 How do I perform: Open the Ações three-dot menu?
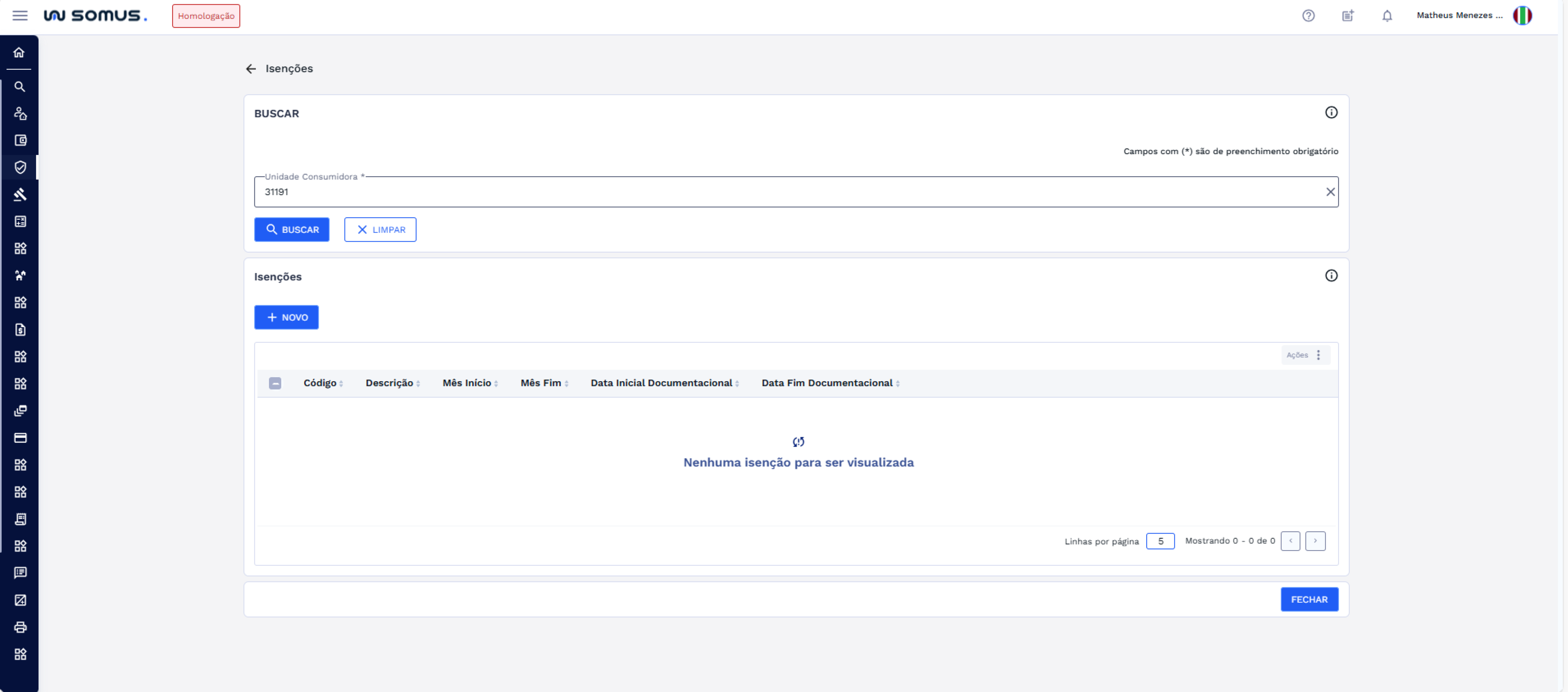[1318, 355]
